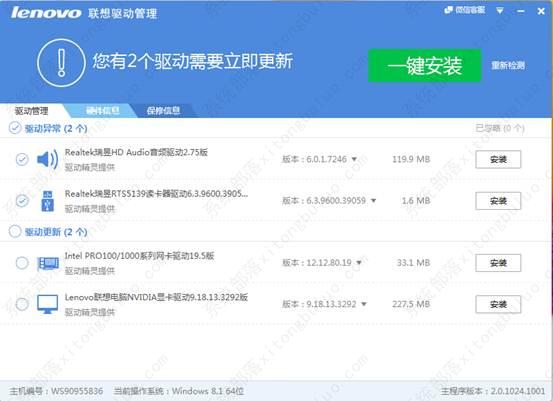Viewport: 553px width, 401px height.
Task: Install the Intel PRO100/1000 network driver
Action: tap(498, 263)
